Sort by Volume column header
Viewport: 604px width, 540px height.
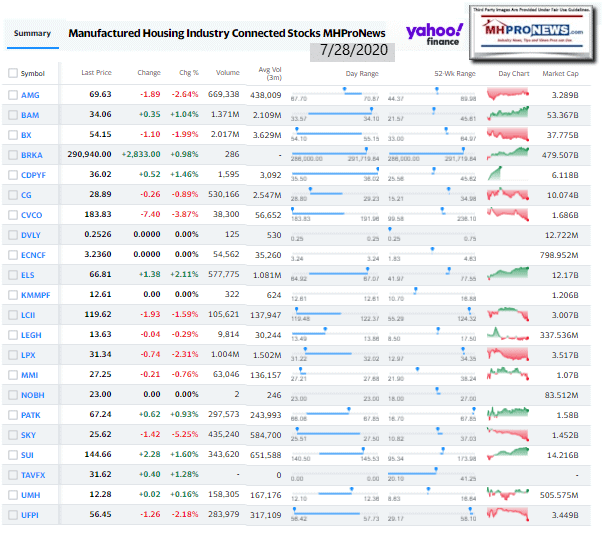coord(228,73)
